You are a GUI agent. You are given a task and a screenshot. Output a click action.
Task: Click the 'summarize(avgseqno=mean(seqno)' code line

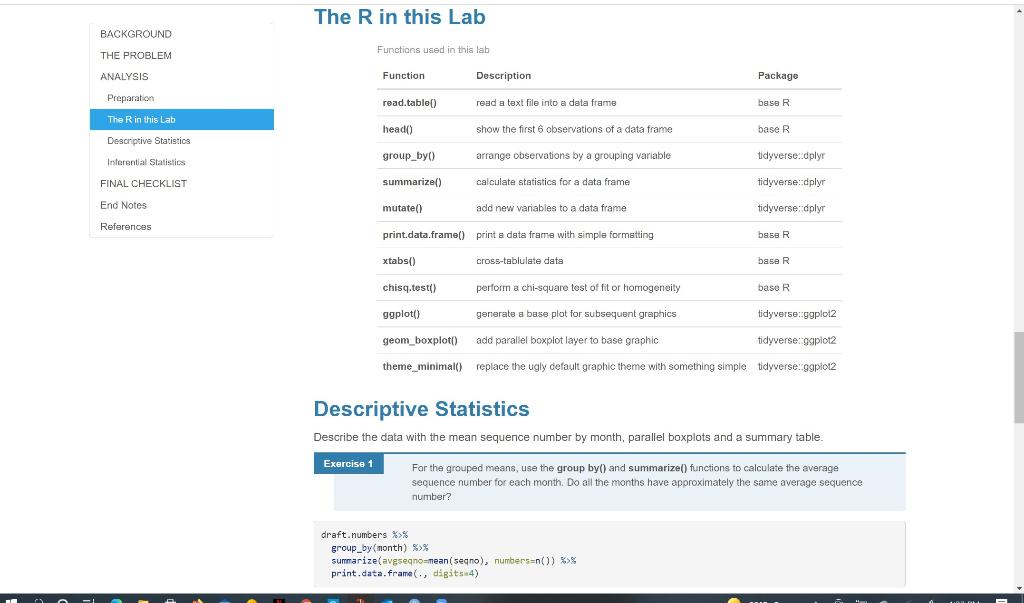click(x=453, y=561)
